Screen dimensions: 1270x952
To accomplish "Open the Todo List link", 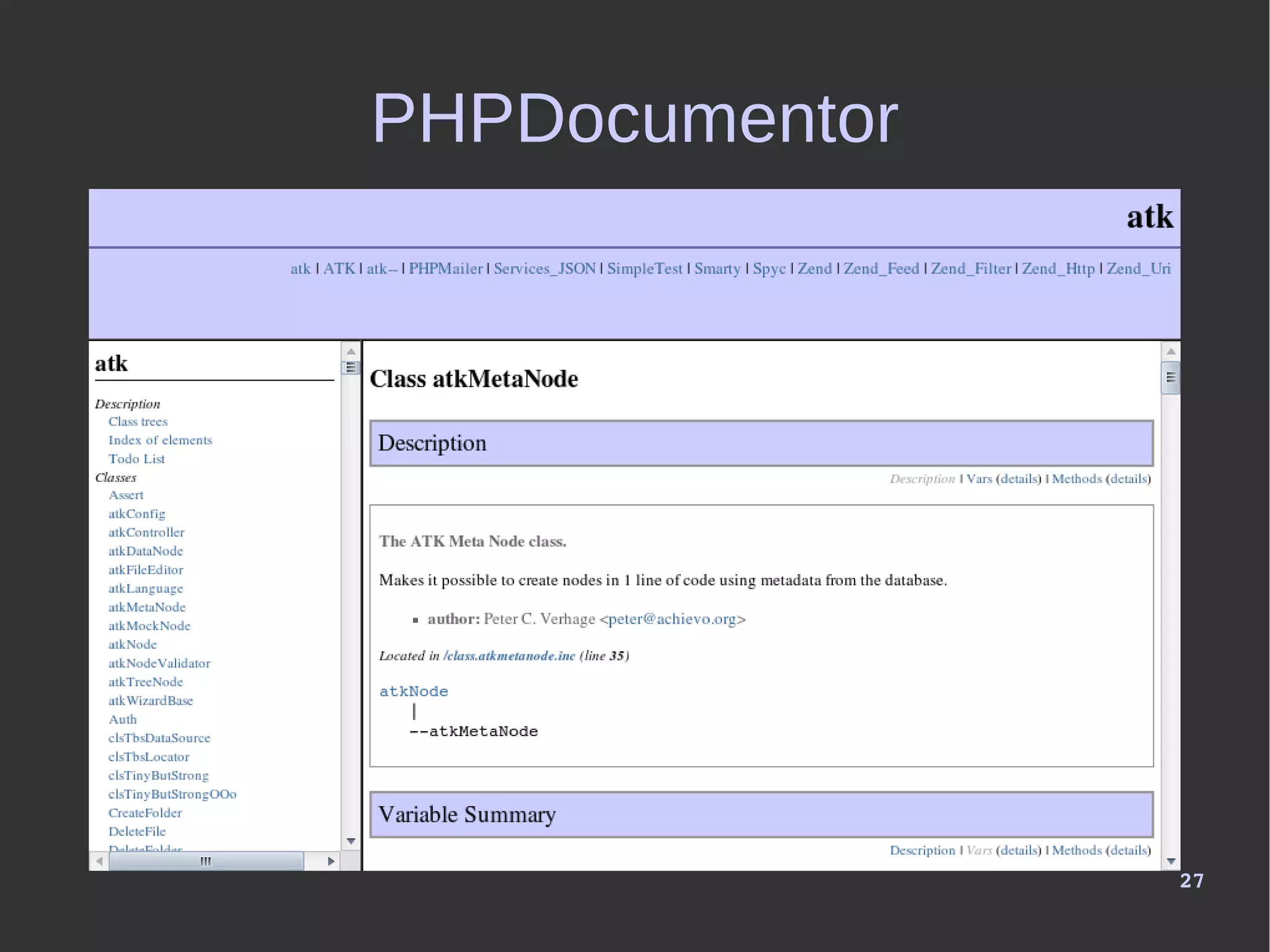I will click(x=136, y=459).
